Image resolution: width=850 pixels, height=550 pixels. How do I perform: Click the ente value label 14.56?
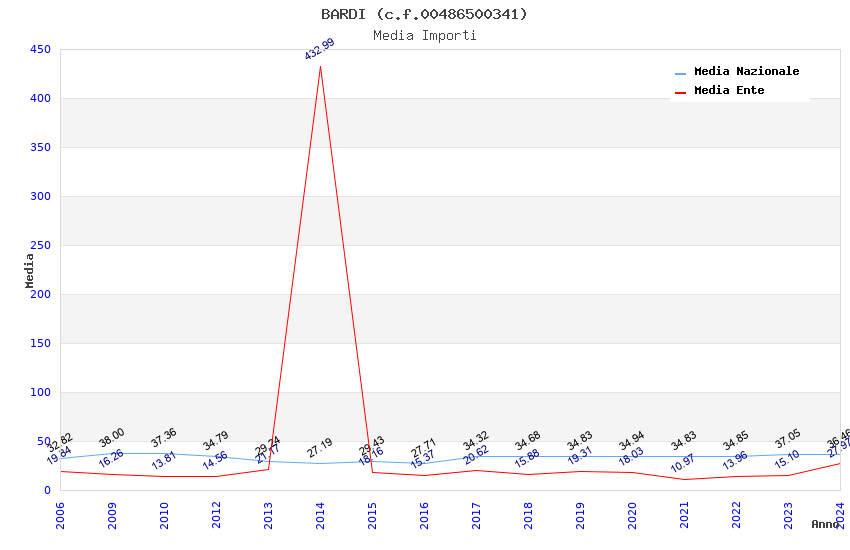pos(215,461)
